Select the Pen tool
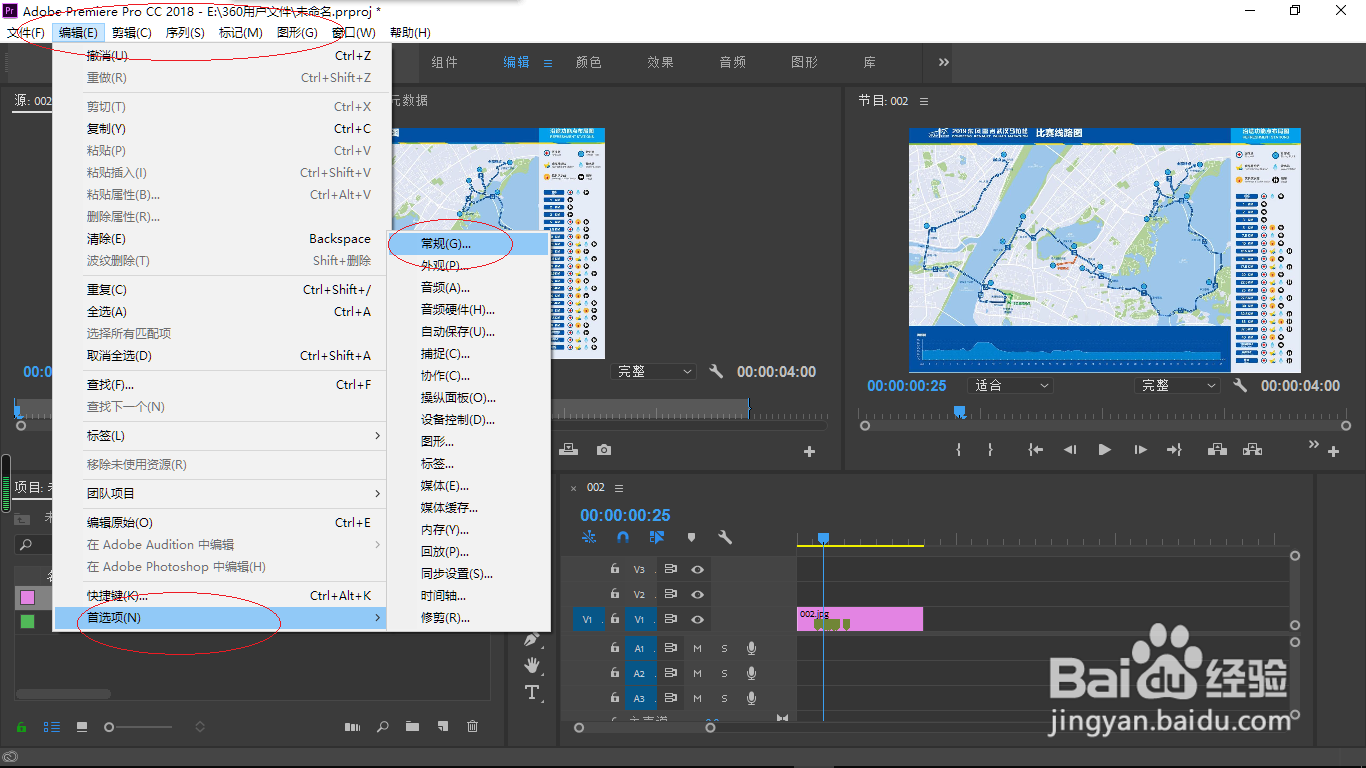The height and width of the screenshot is (768, 1366). point(532,639)
